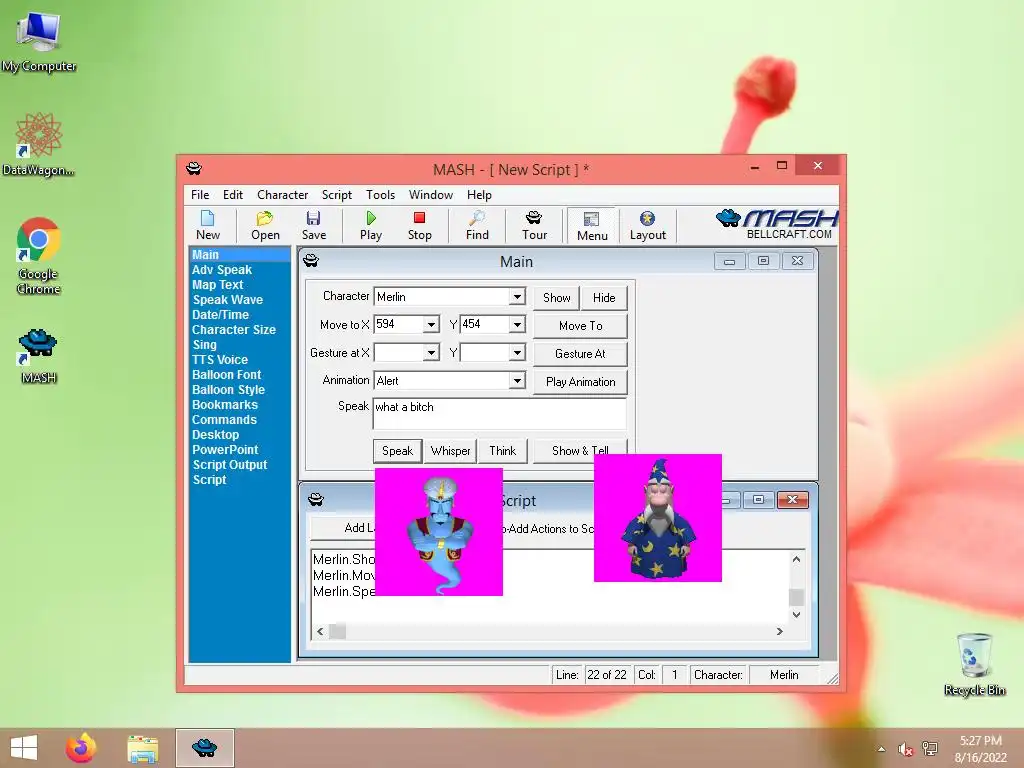The image size is (1024, 768).
Task: Open File Explorer from the taskbar
Action: click(x=142, y=748)
